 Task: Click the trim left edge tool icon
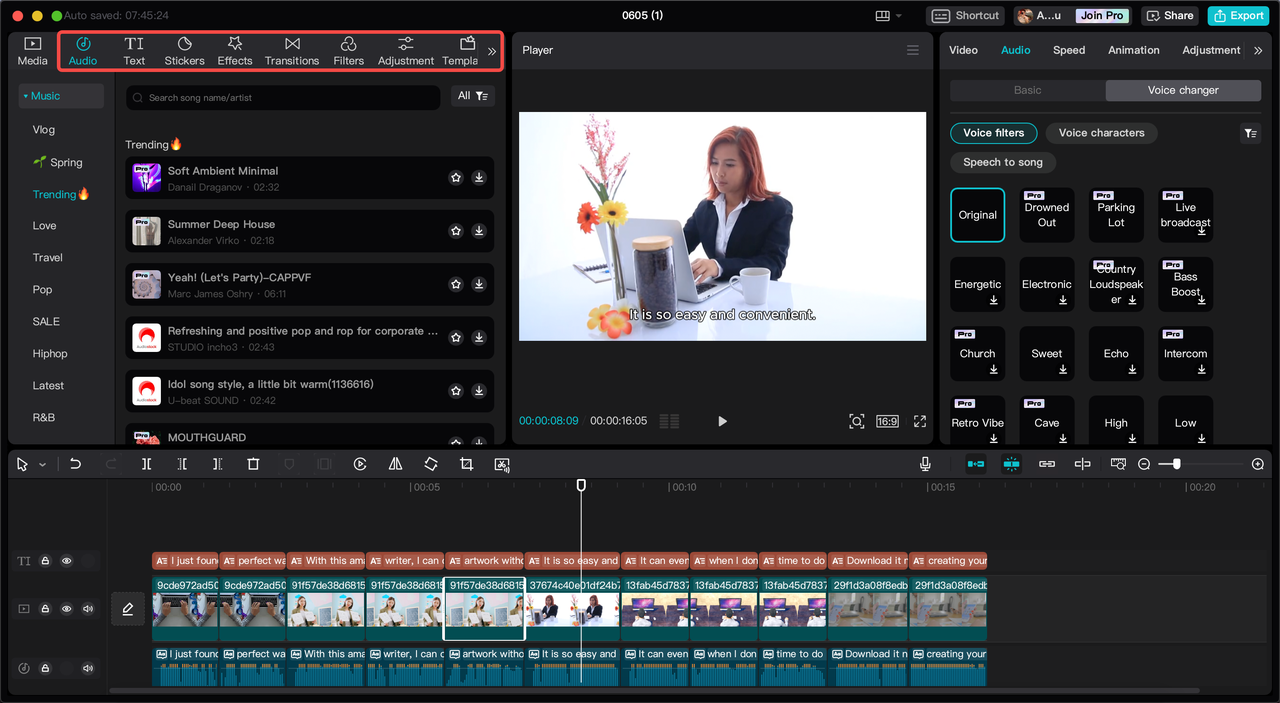click(x=182, y=464)
